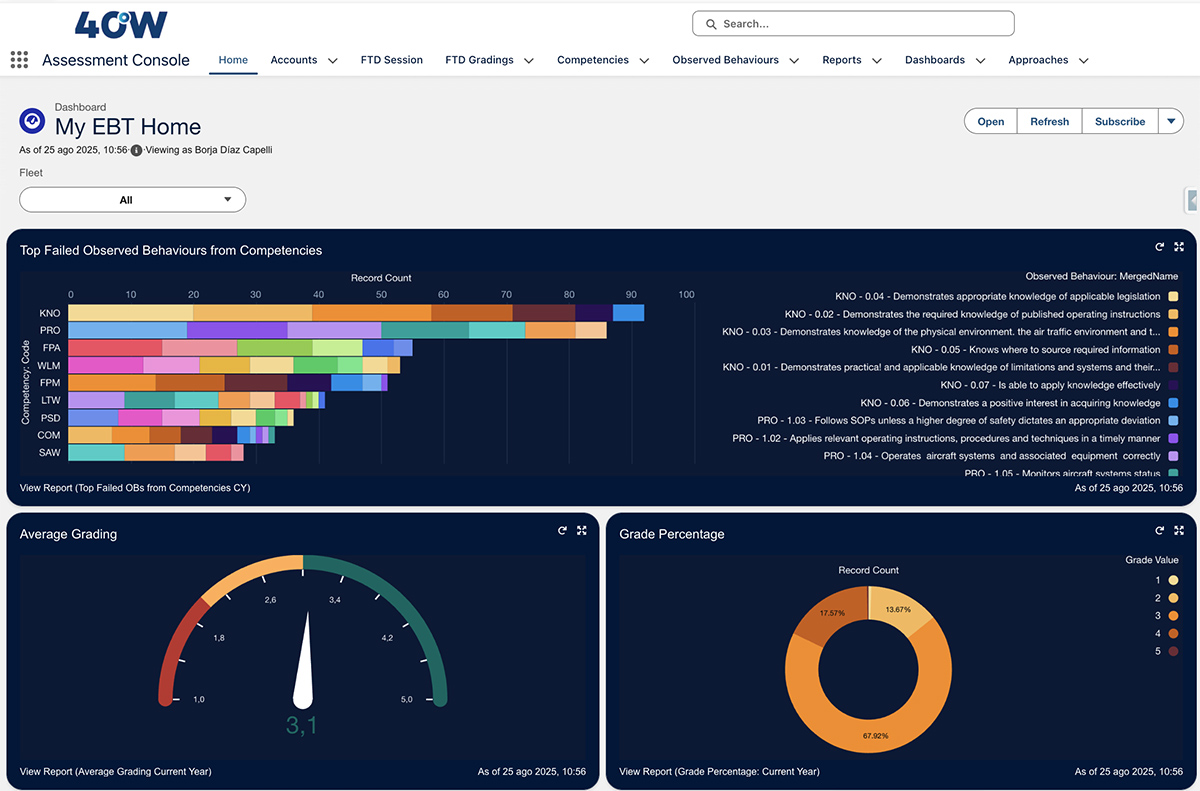Expand the Top Failed Observed Behaviours chart
This screenshot has width=1200, height=791.
pos(1179,247)
